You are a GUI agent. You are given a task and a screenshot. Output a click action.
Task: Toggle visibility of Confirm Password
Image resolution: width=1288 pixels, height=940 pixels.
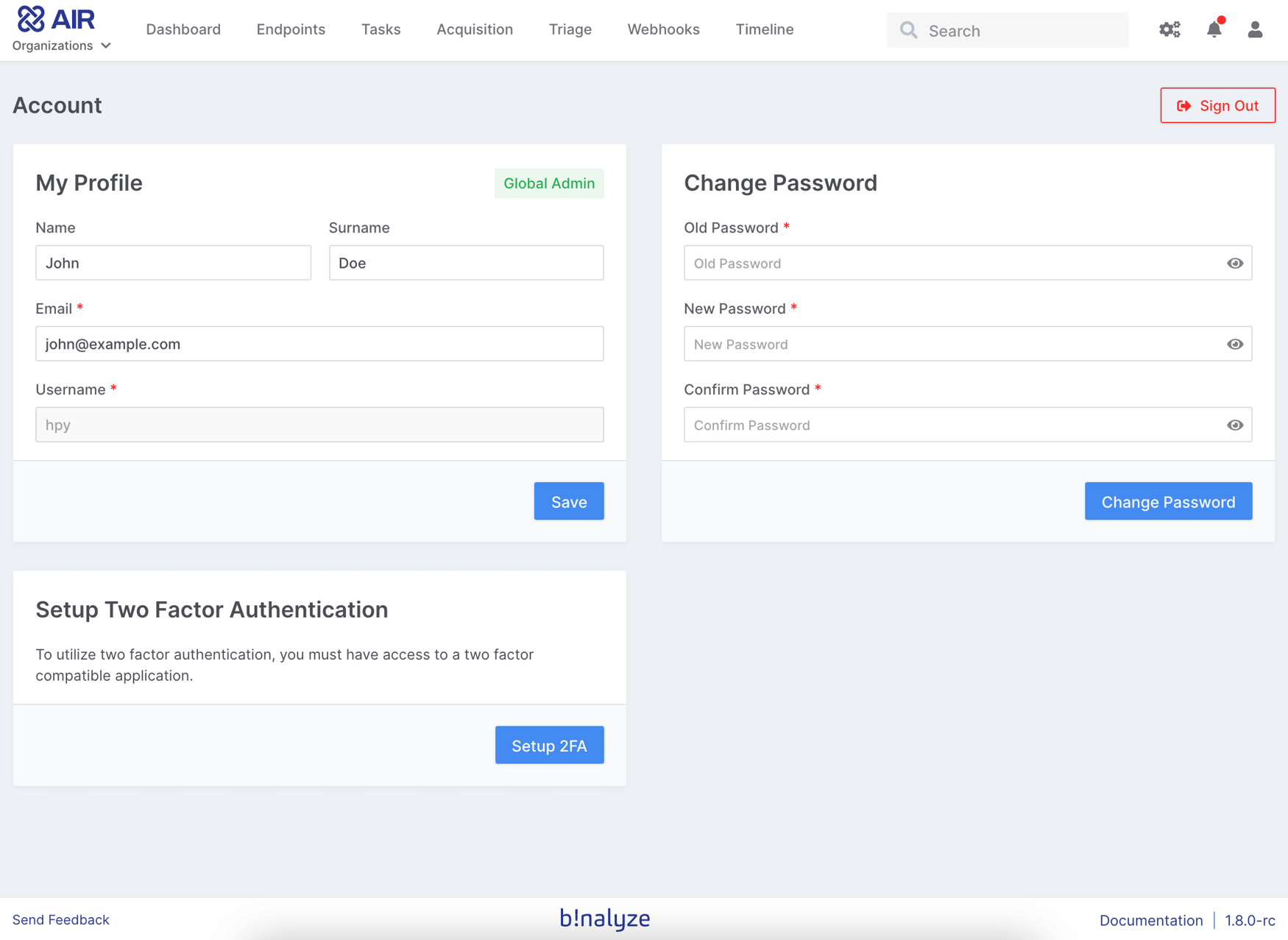pyautogui.click(x=1234, y=425)
